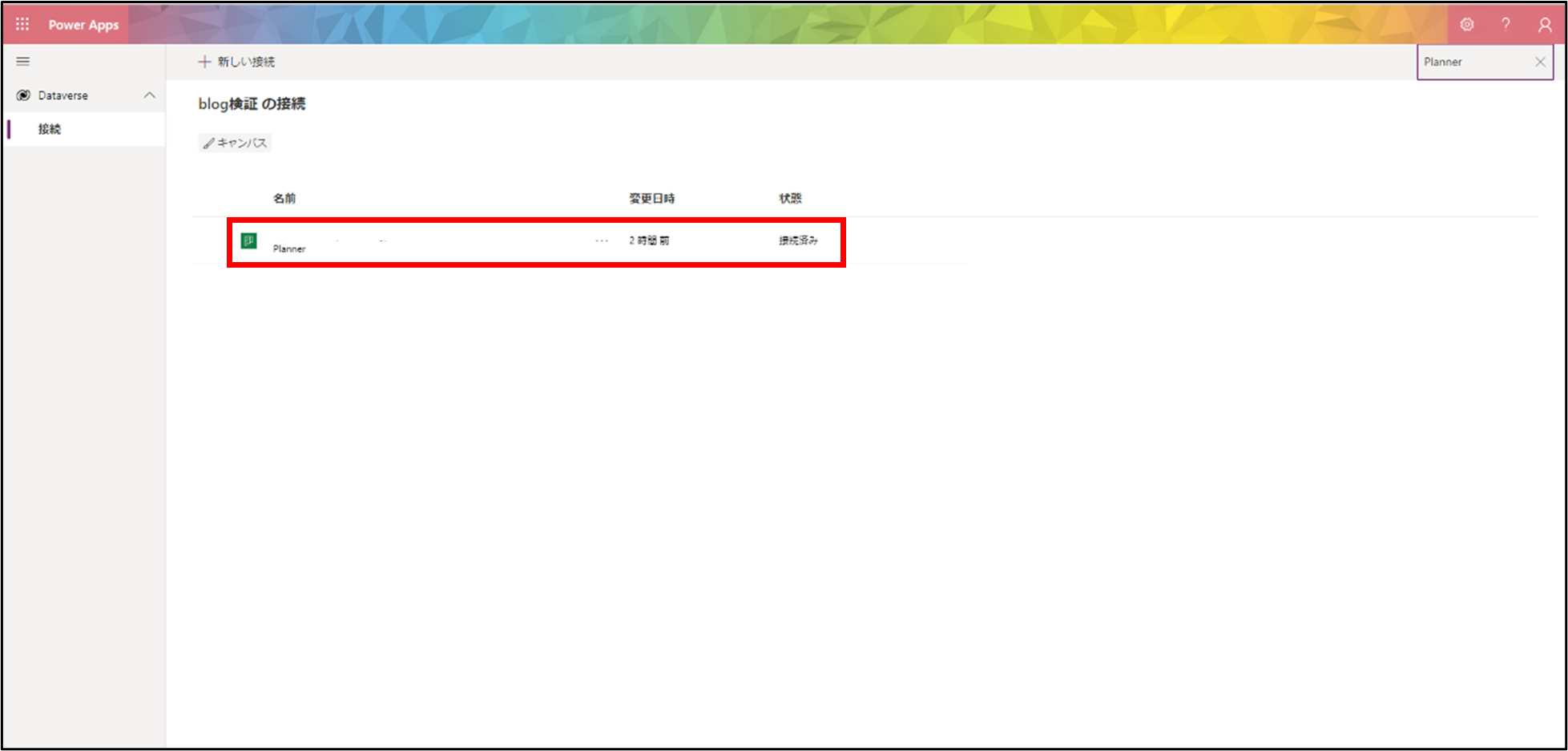
Task: Open the app launcher waffle icon
Action: (x=22, y=24)
